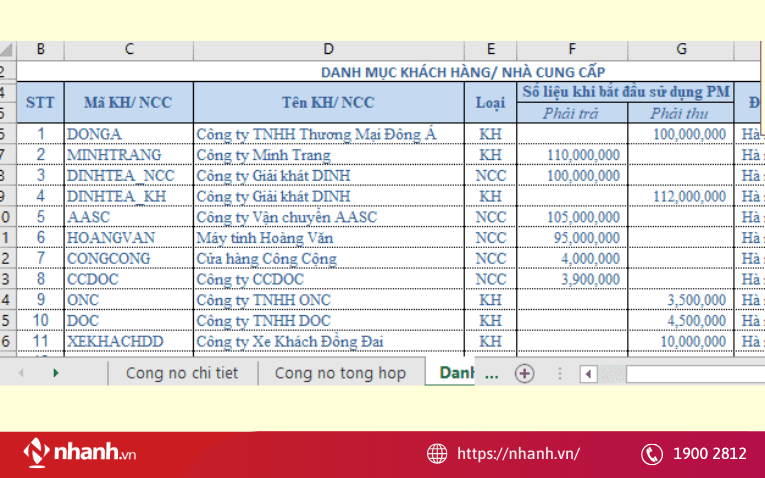Select the AASC code cell
Viewport: 765px width, 478px height.
point(129,217)
